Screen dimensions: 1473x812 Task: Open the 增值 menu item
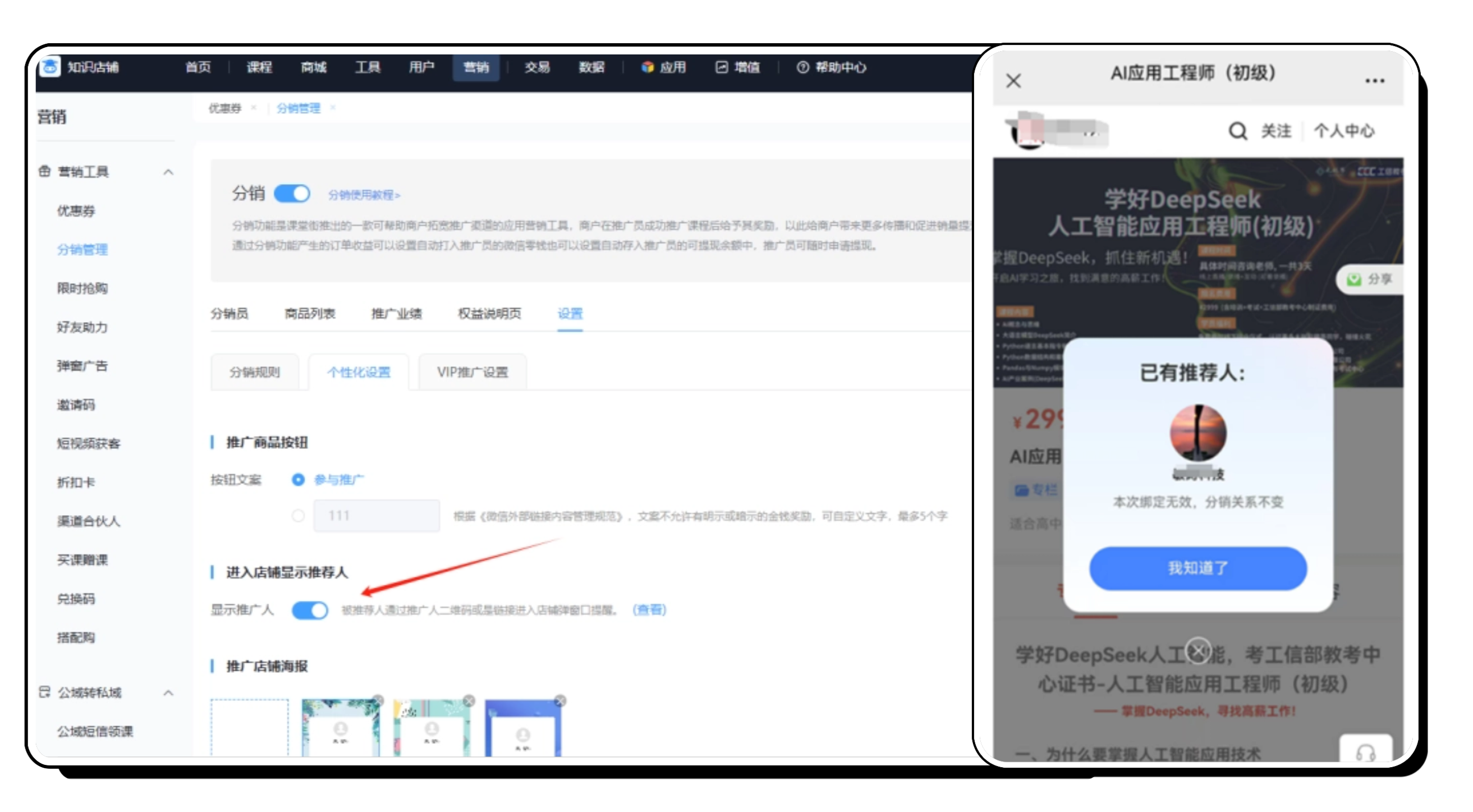click(738, 67)
